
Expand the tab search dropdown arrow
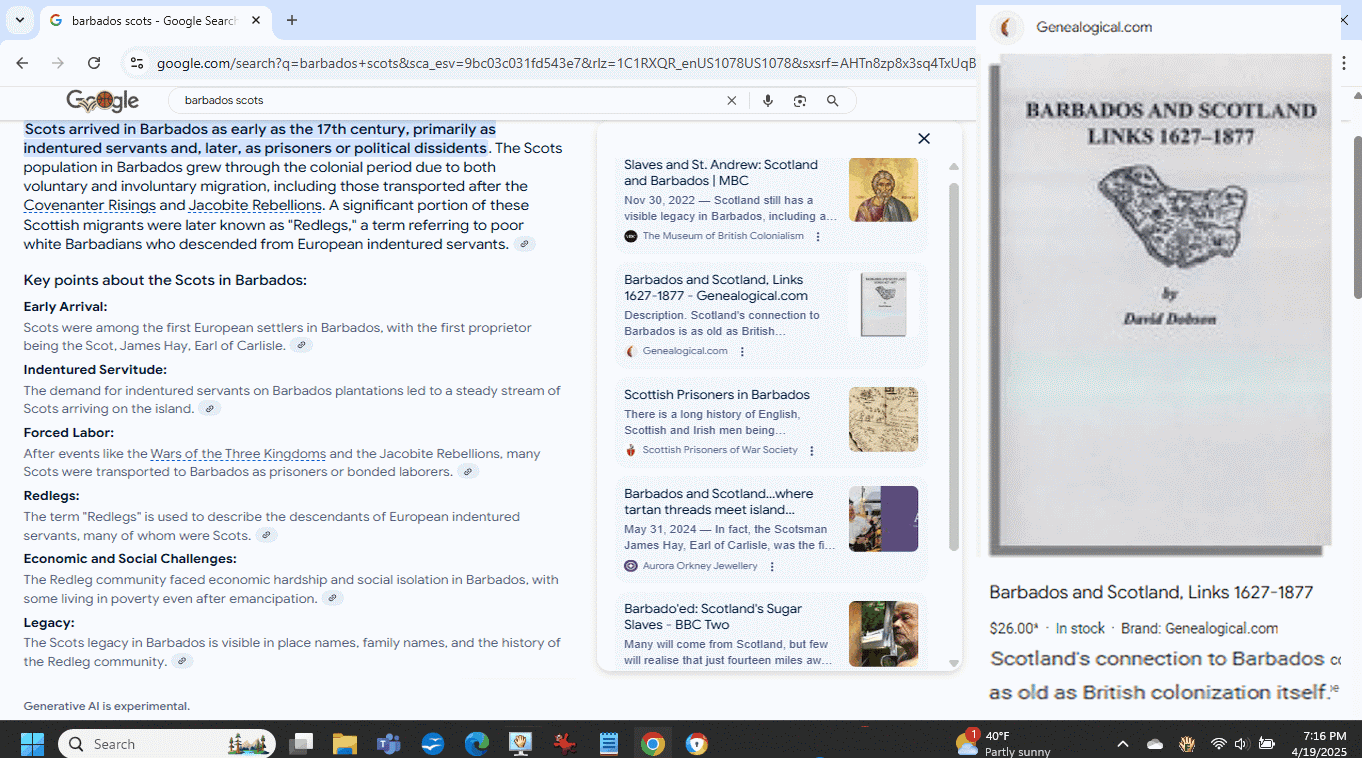click(19, 20)
